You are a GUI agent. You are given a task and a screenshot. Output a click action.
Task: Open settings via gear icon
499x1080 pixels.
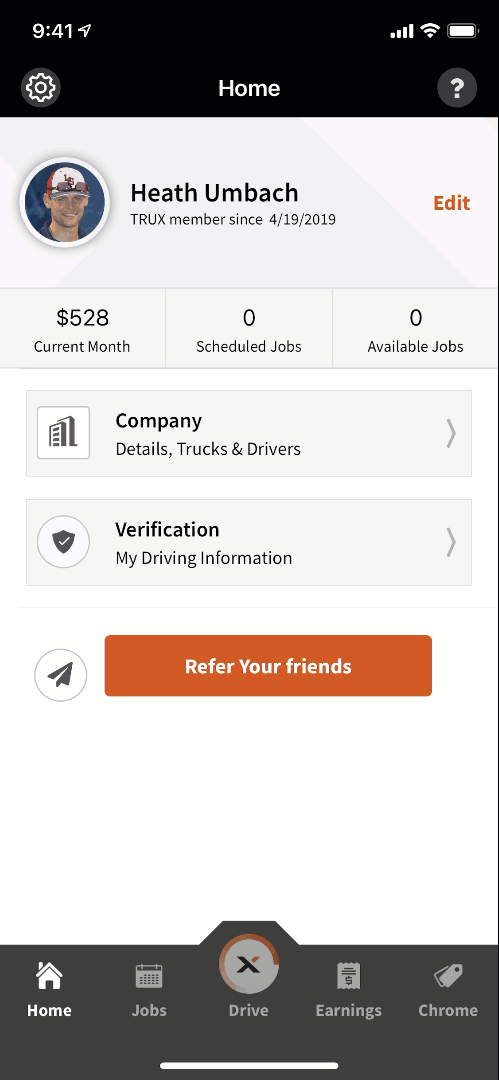point(42,87)
